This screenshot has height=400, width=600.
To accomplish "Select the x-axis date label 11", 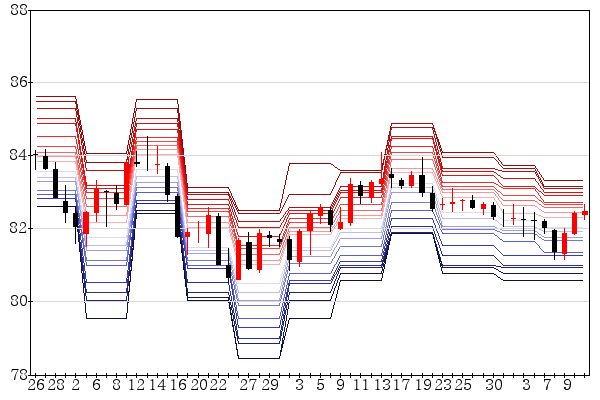I will [361, 384].
